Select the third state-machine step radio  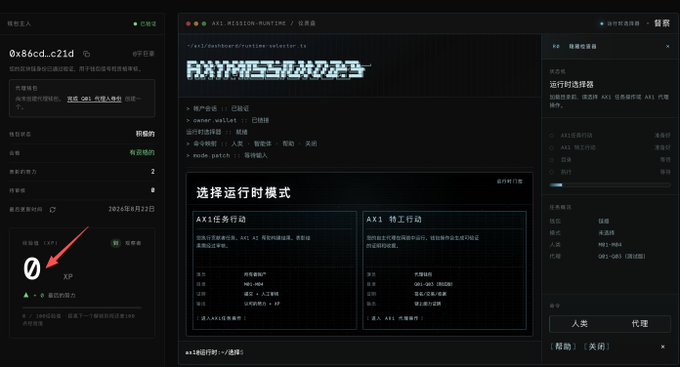click(552, 160)
